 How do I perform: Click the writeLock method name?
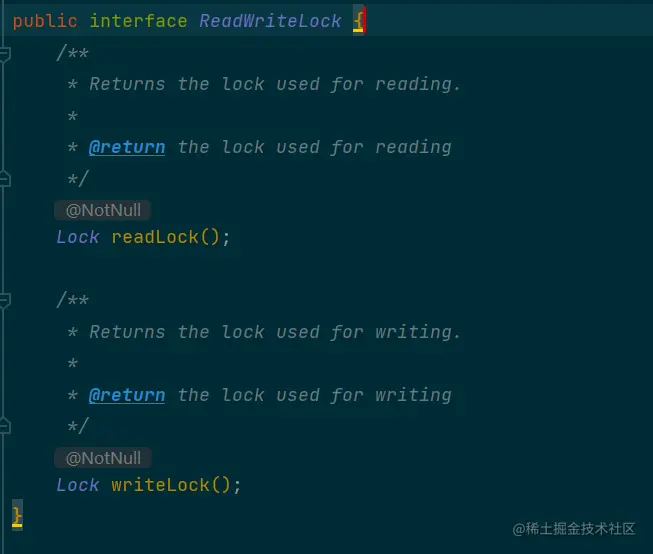(x=160, y=485)
